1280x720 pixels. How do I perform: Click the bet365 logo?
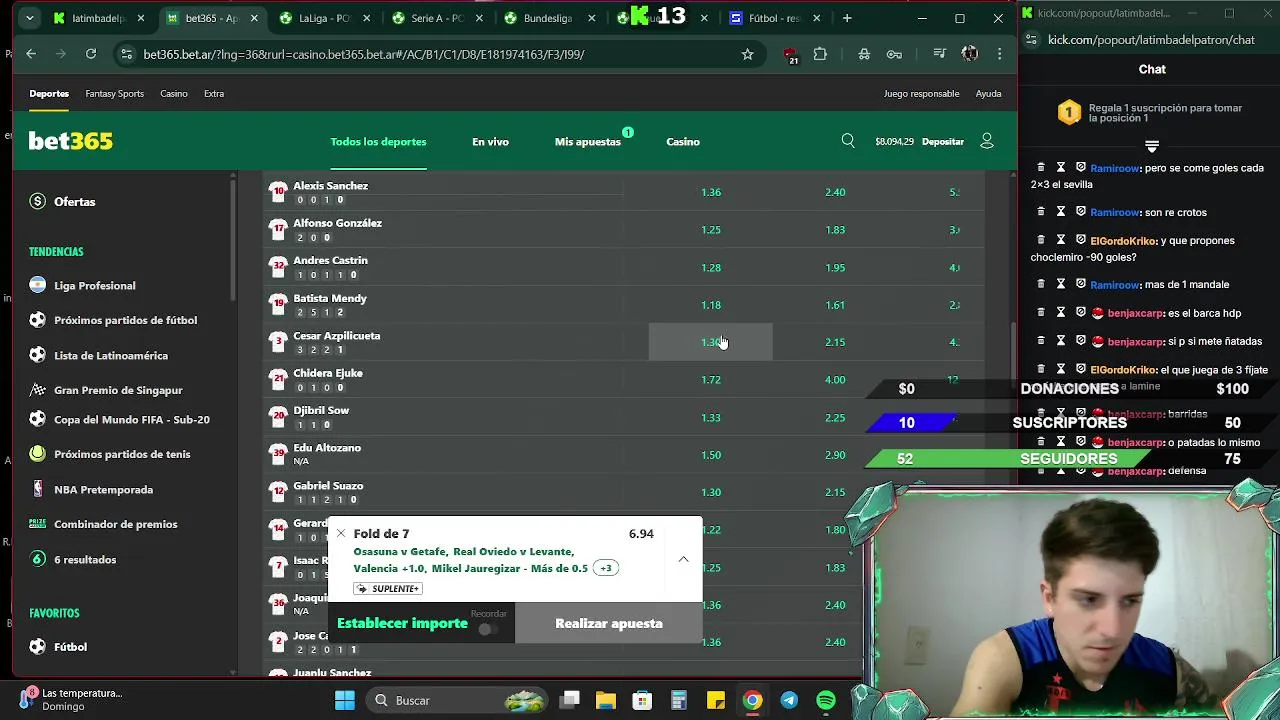pyautogui.click(x=70, y=141)
